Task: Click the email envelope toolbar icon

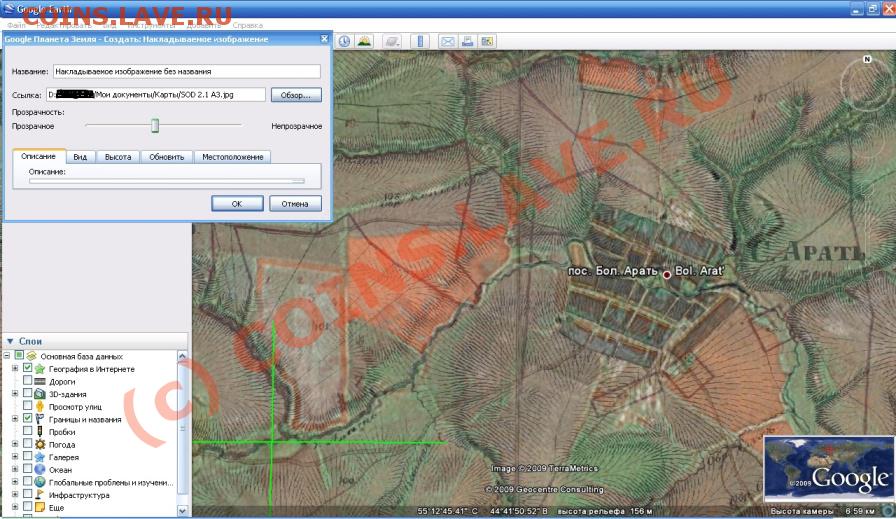Action: 447,41
